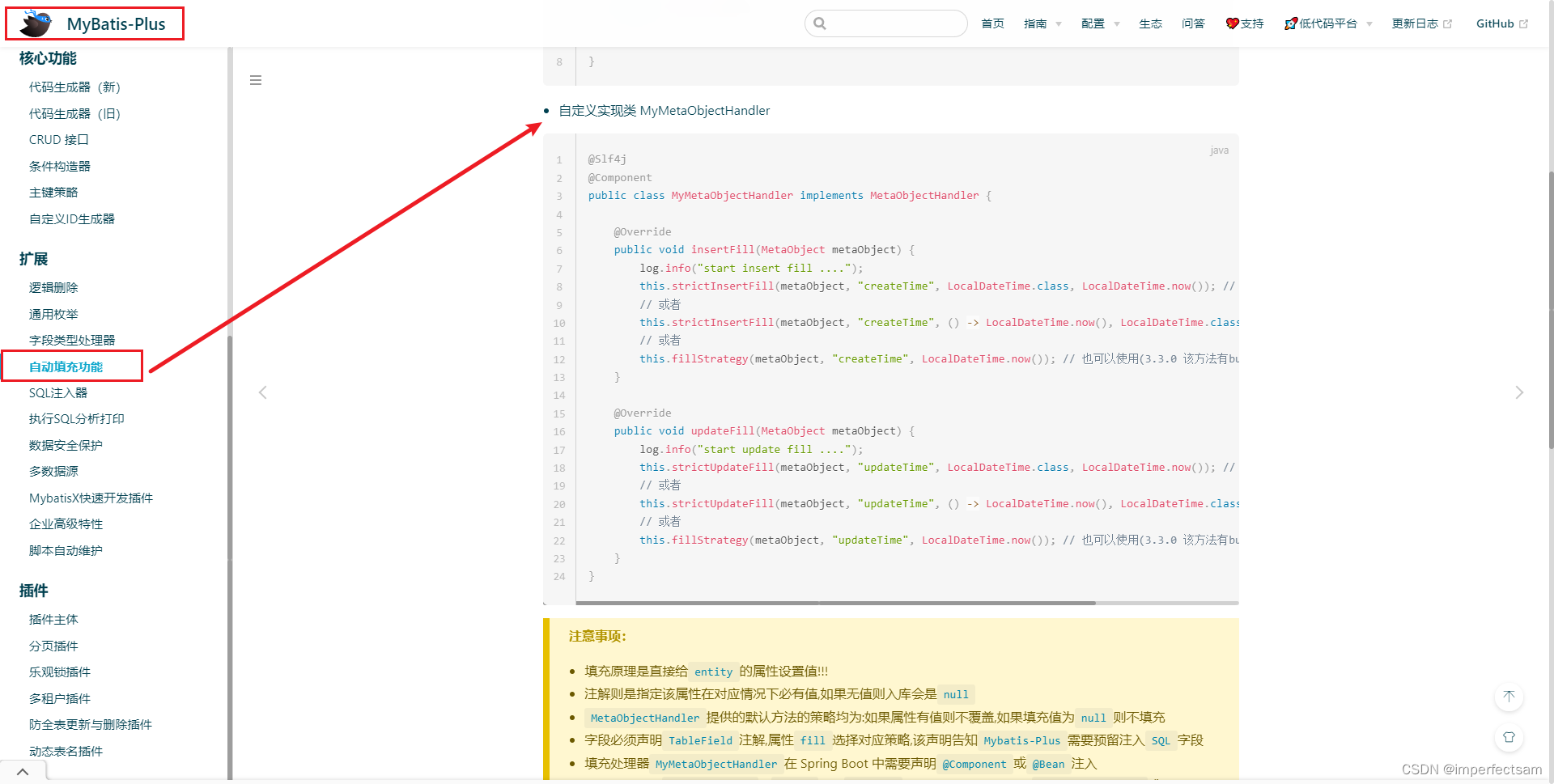Open 条件构造器 sidebar entry
Viewport: 1554px width, 784px height.
(x=60, y=167)
